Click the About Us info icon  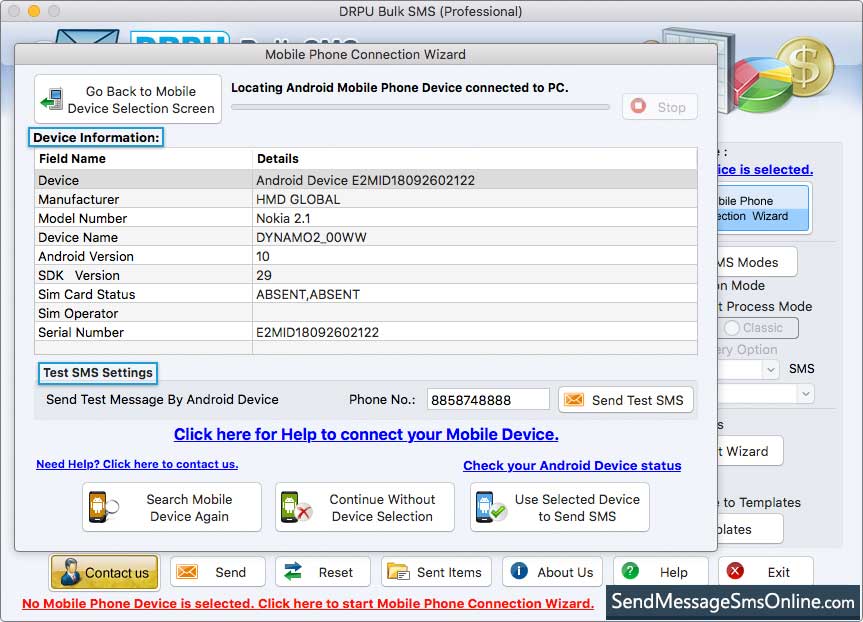point(519,571)
